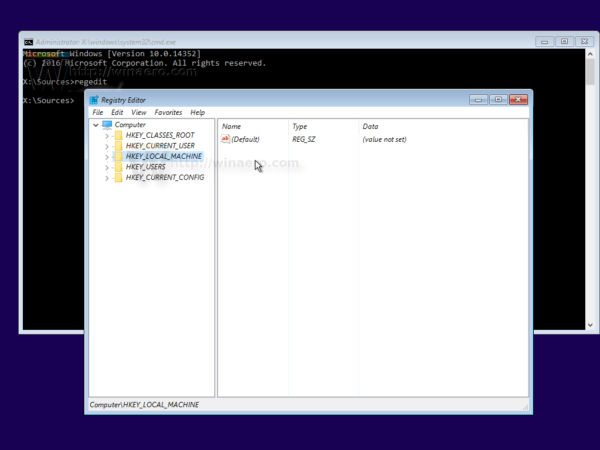Open the Help menu in Registry Editor
Viewport: 600px width, 450px height.
click(x=197, y=112)
